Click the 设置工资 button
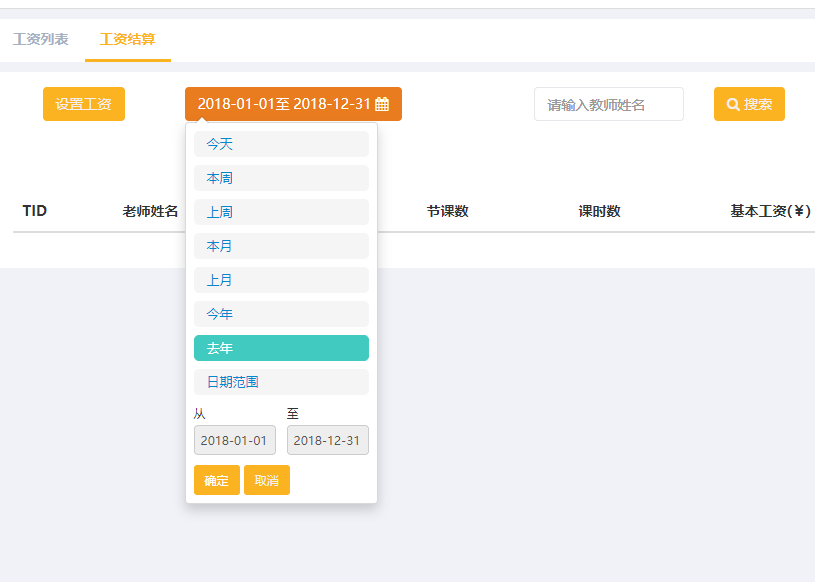 click(x=84, y=104)
